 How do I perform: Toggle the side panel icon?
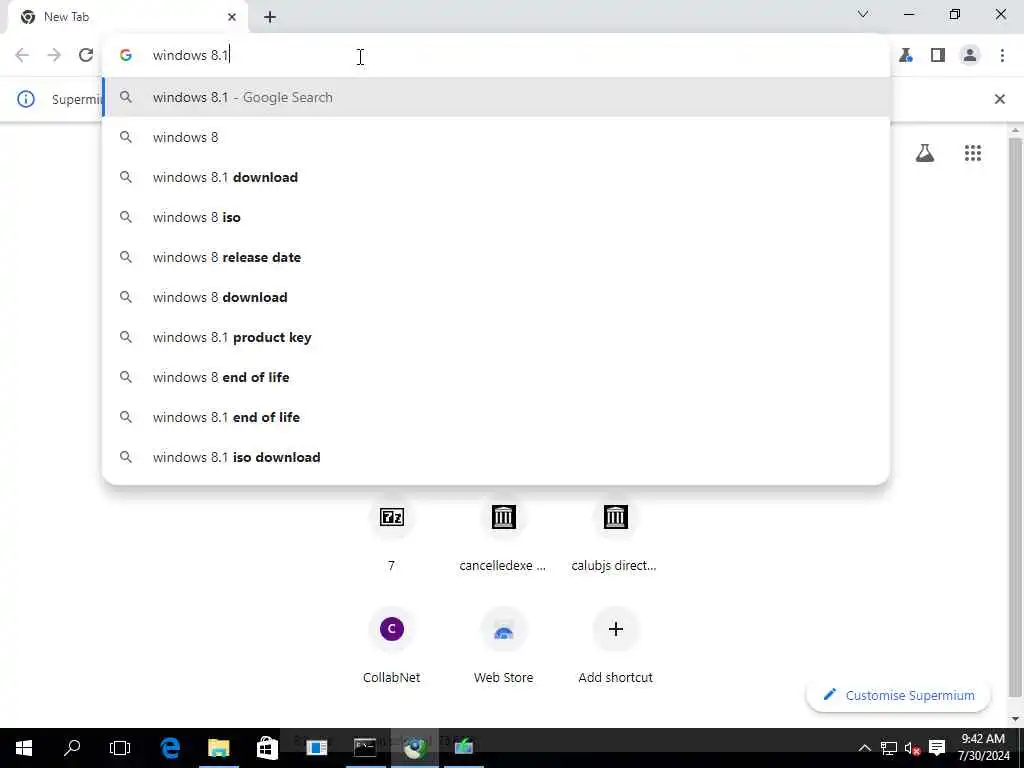coord(938,56)
